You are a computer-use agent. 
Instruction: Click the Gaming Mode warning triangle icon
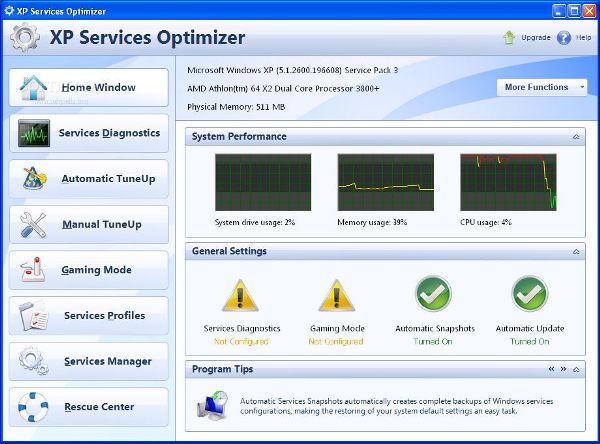coord(337,295)
